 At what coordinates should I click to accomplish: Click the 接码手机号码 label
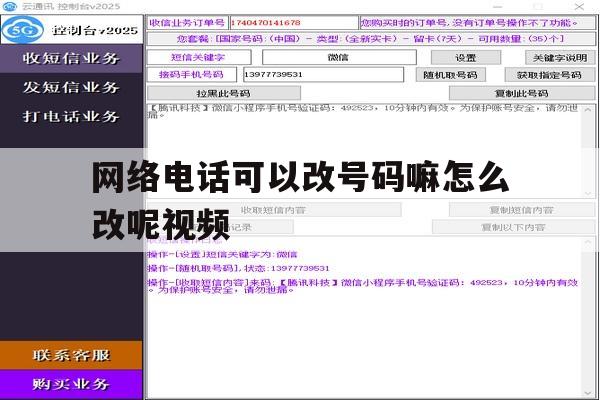[x=192, y=75]
